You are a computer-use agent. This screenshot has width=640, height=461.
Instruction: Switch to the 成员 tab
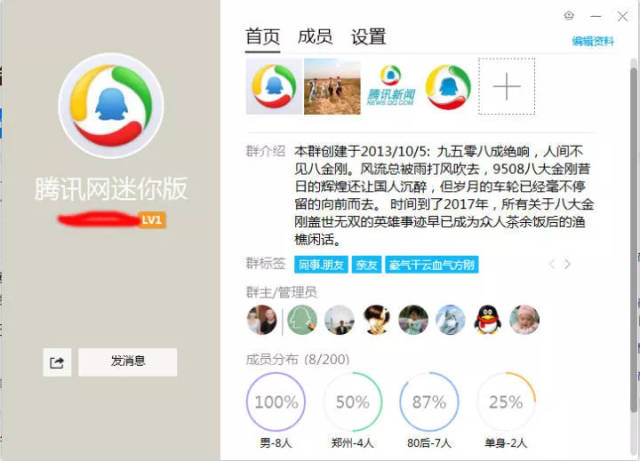click(x=315, y=37)
